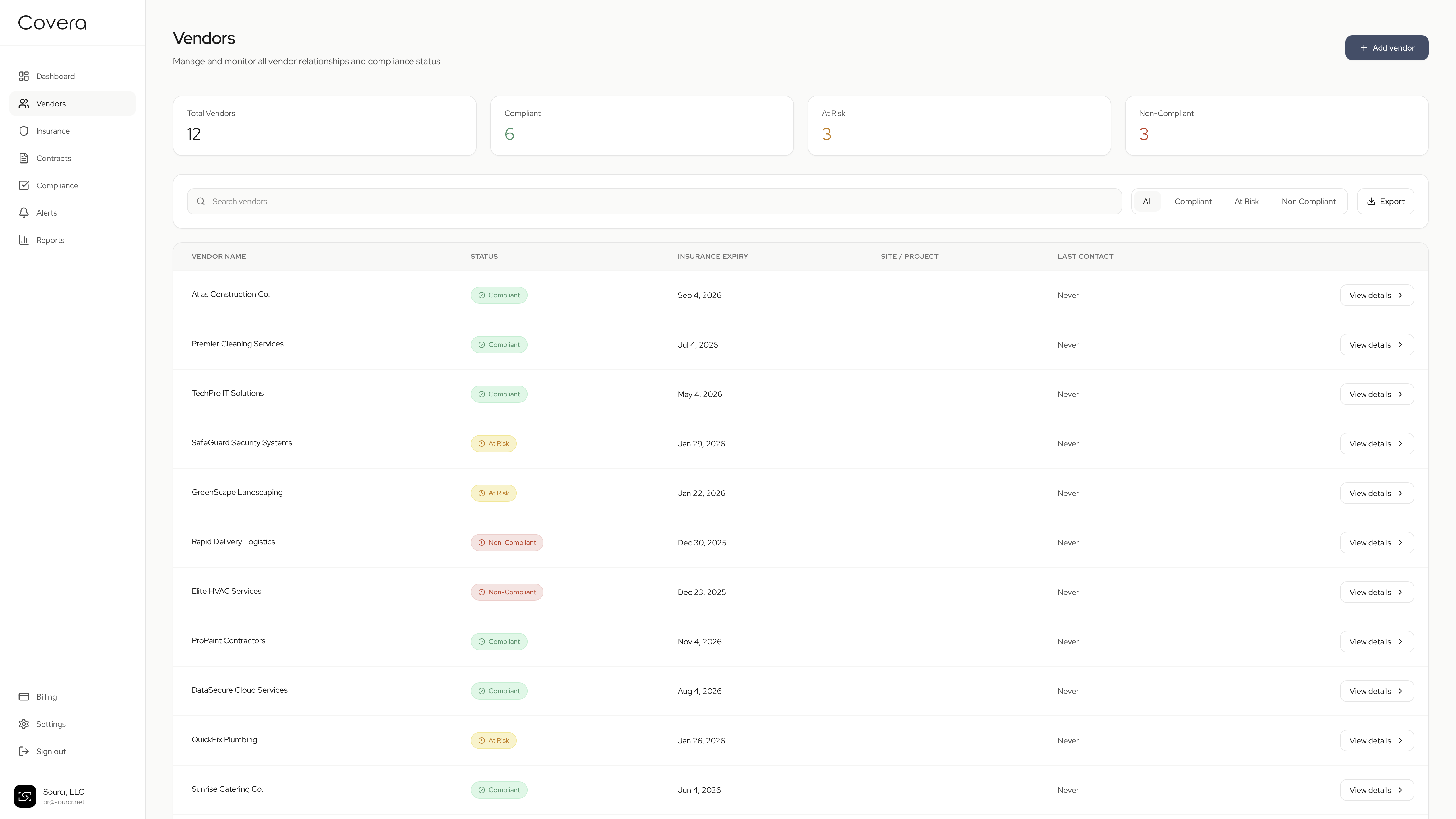The height and width of the screenshot is (819, 1456).
Task: Expand QuickFix Plumbing row details arrow
Action: point(1400,741)
